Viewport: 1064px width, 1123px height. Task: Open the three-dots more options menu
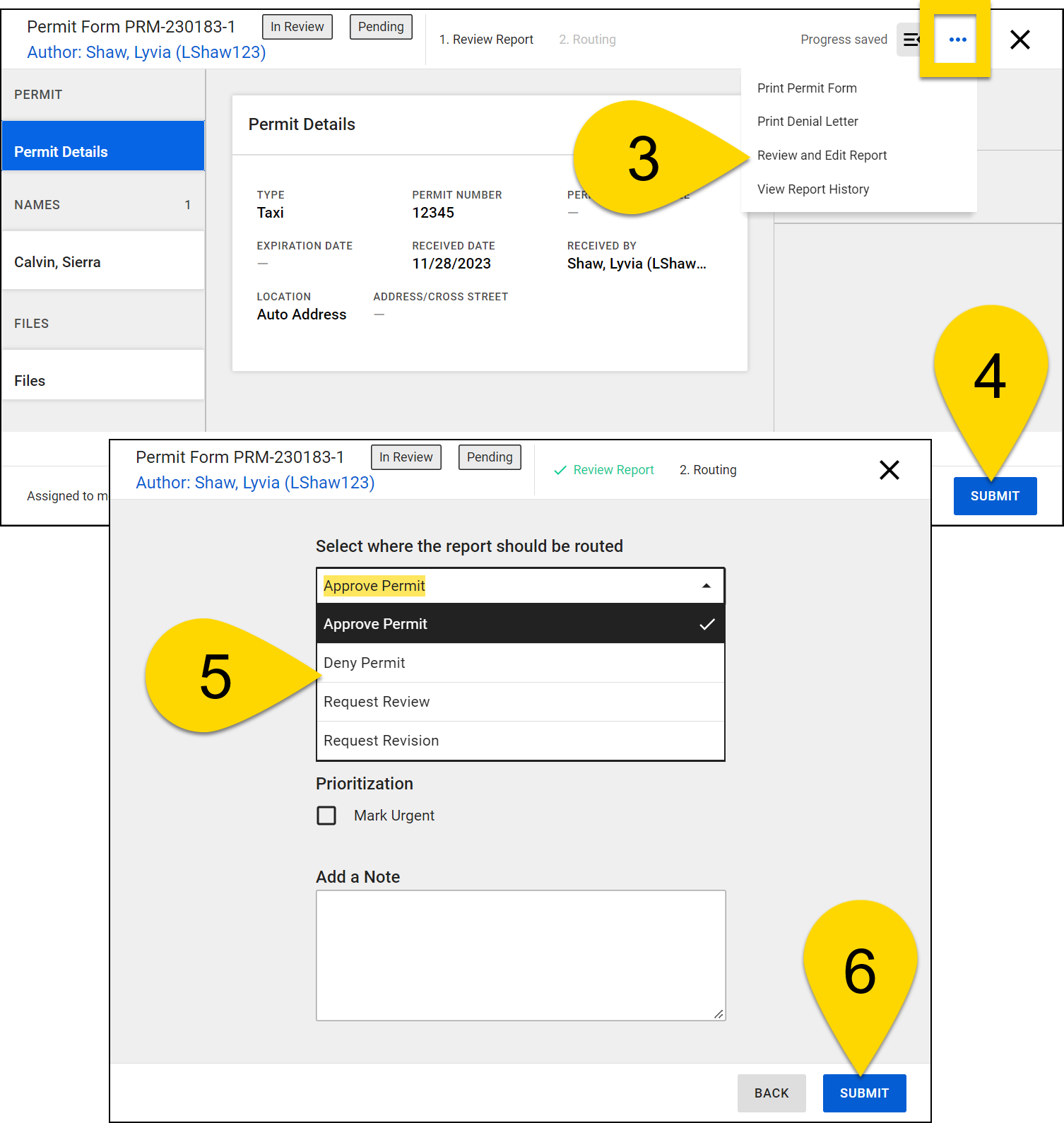(x=957, y=40)
